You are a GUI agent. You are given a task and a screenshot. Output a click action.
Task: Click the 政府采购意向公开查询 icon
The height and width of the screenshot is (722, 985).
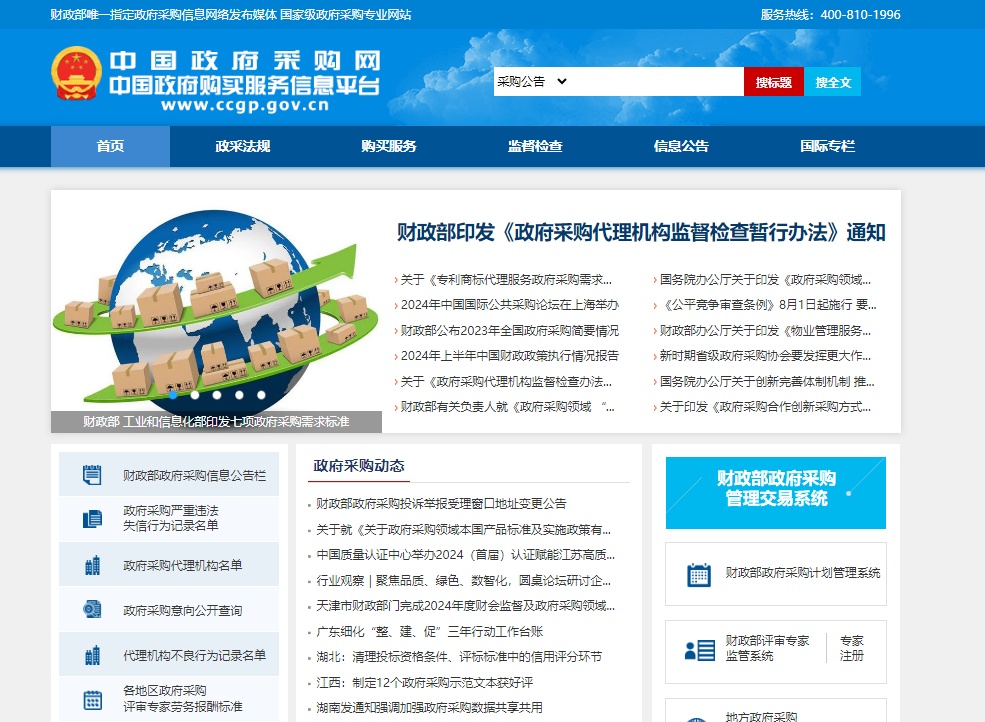[92, 609]
